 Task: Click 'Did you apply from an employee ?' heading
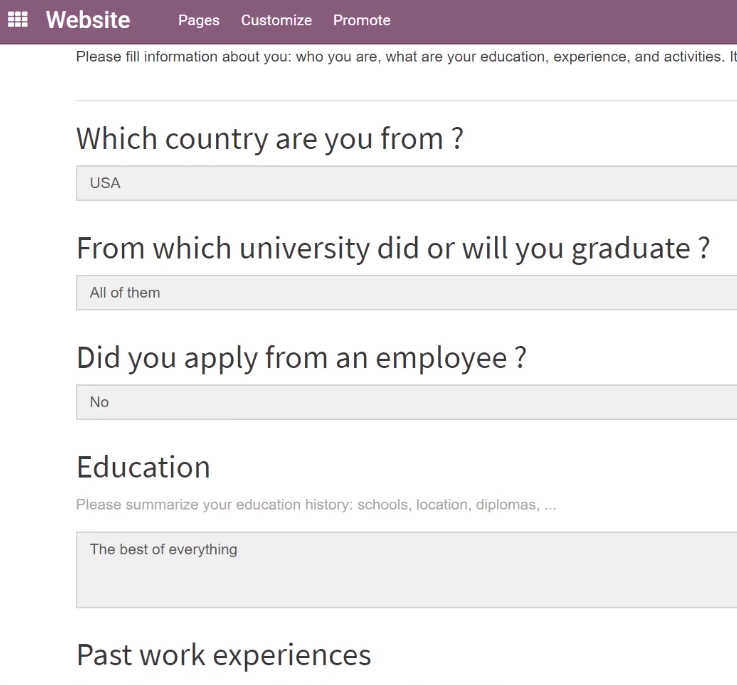click(x=301, y=358)
